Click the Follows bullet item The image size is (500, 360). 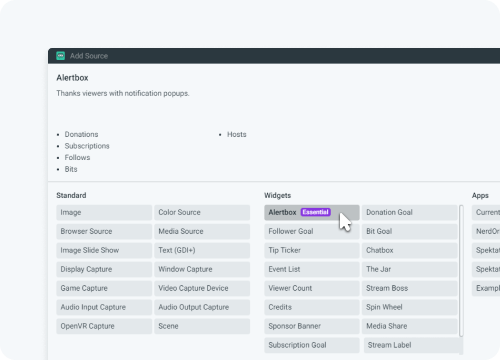click(77, 157)
